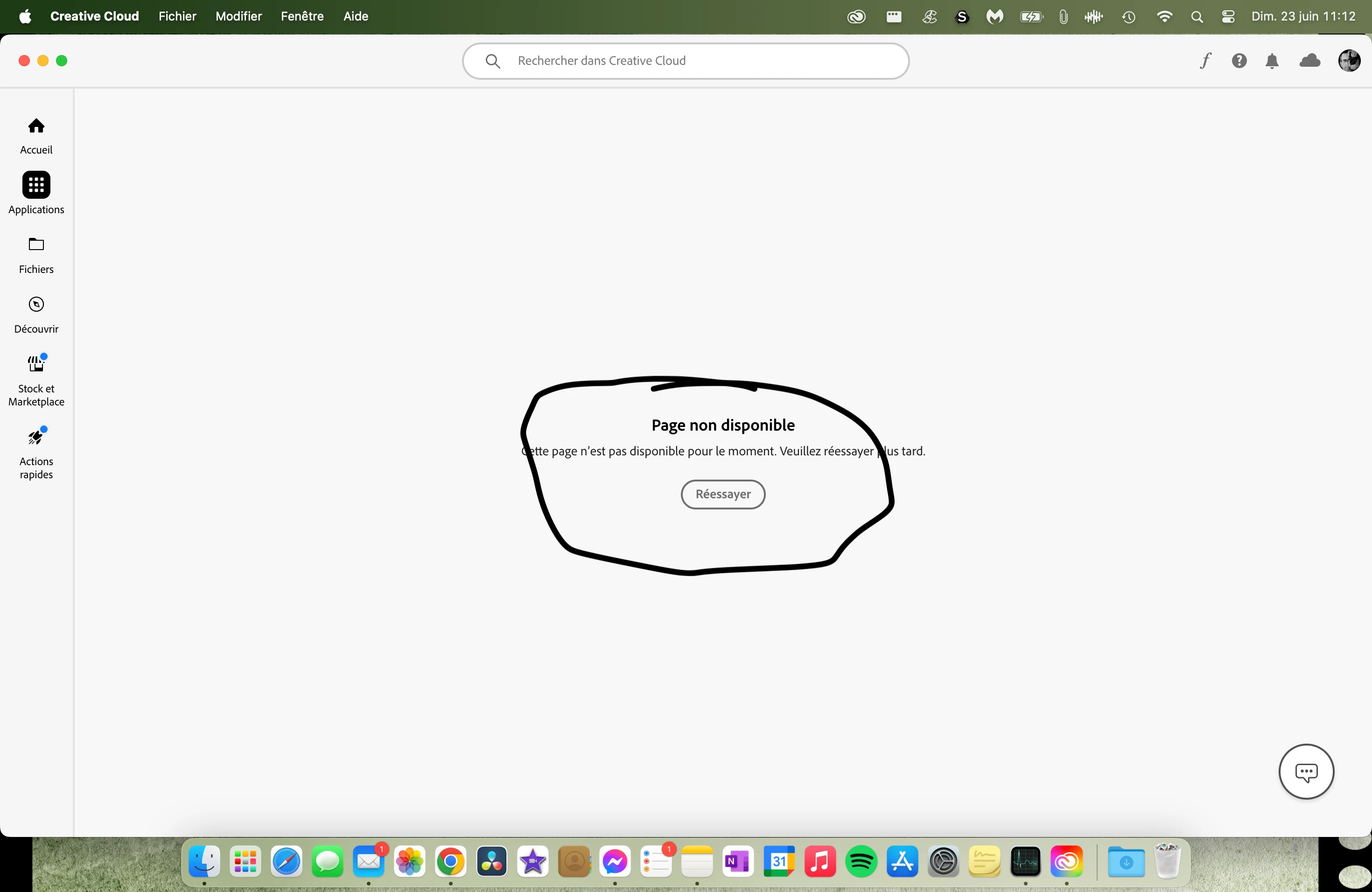Image resolution: width=1372 pixels, height=892 pixels.
Task: Open the Fenêtre menu
Action: (x=302, y=16)
